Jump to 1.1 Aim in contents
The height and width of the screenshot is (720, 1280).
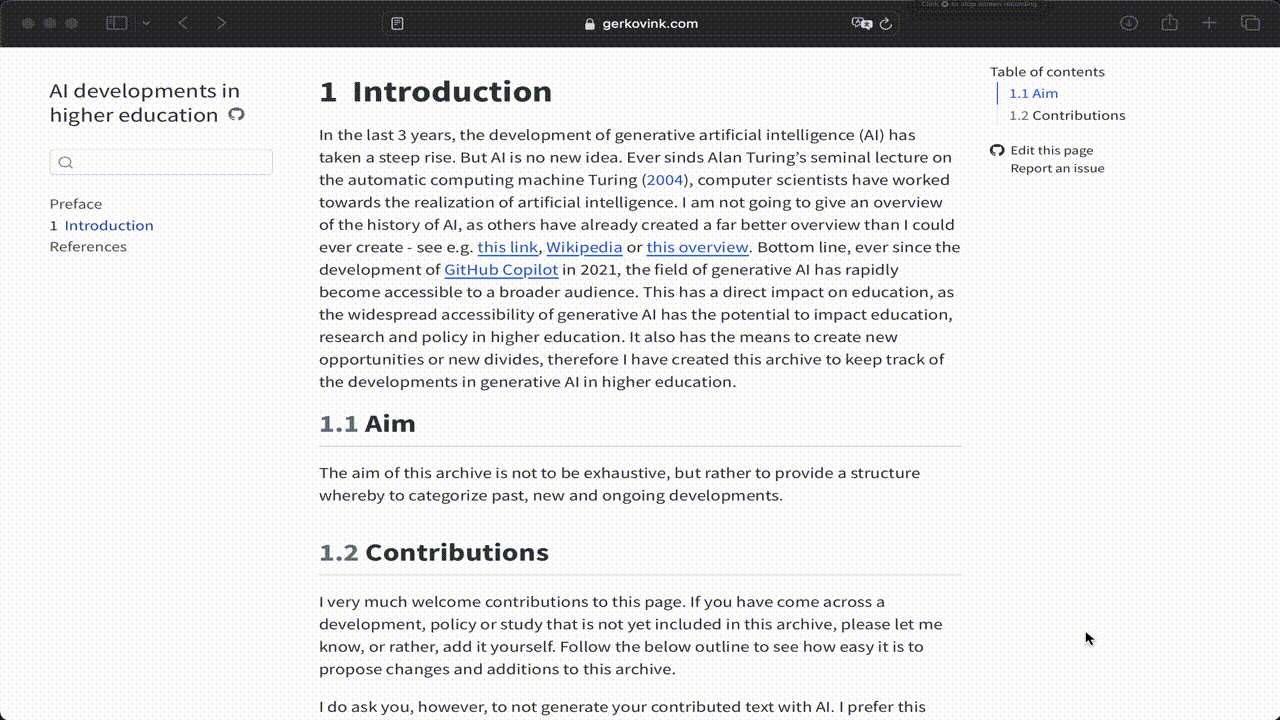coord(1033,94)
